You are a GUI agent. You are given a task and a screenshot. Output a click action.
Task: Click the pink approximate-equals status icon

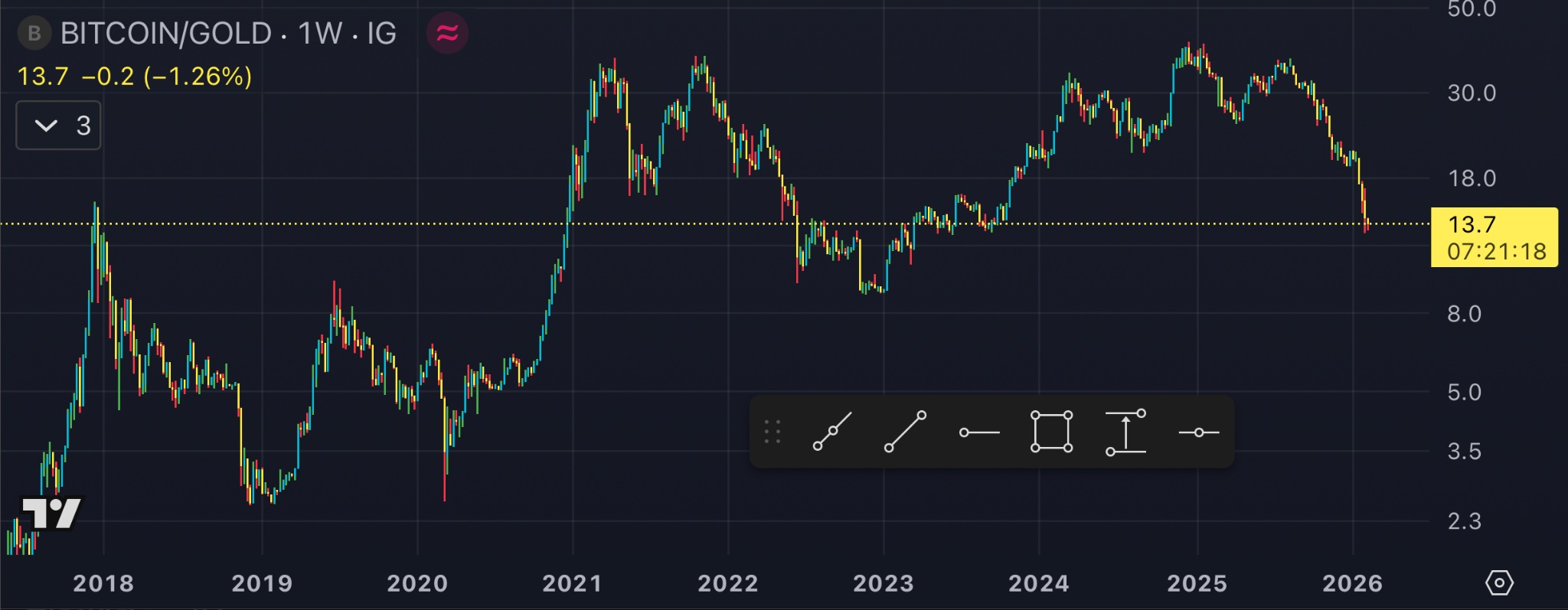pos(447,34)
